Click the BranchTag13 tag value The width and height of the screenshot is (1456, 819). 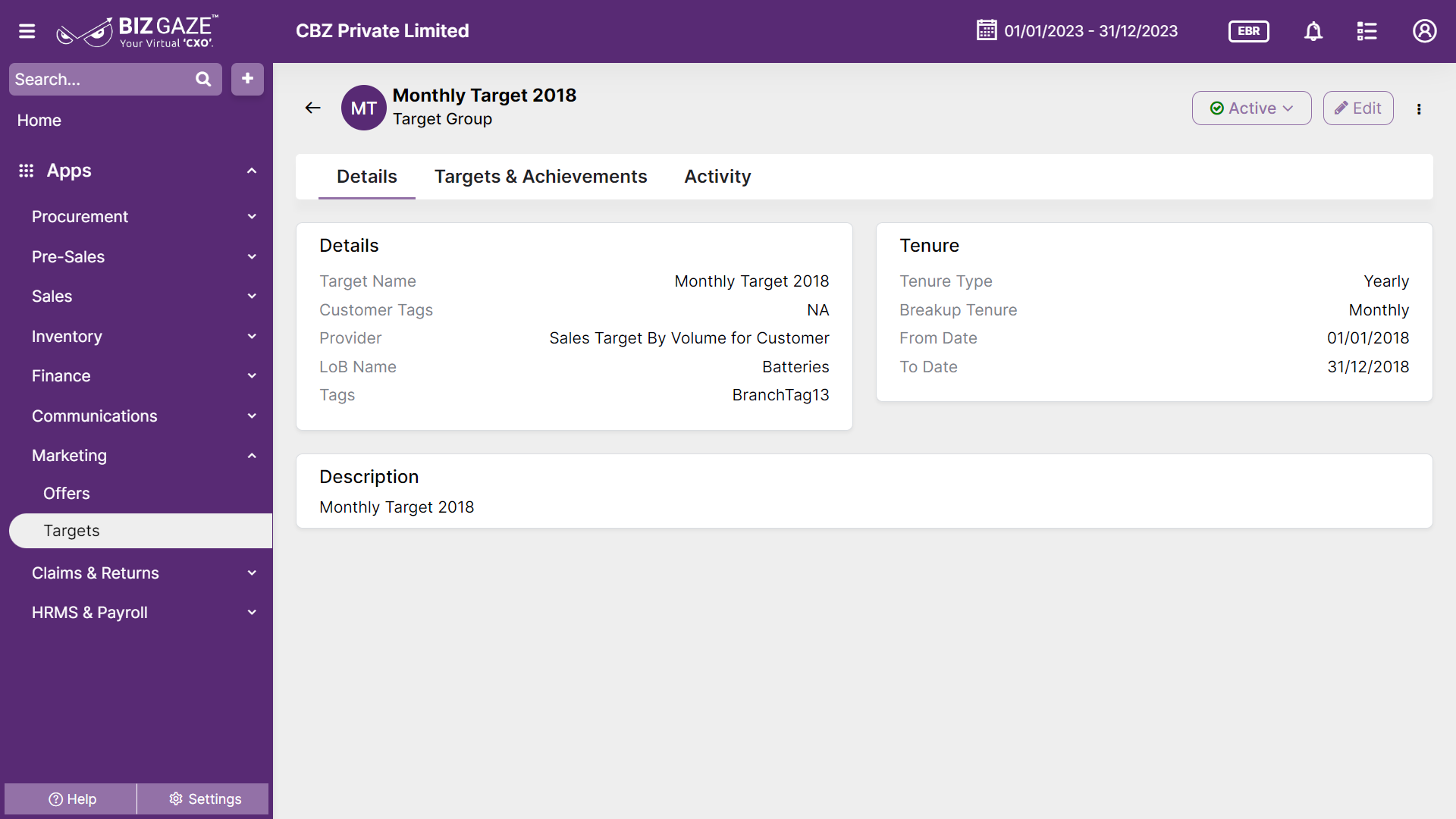(780, 395)
